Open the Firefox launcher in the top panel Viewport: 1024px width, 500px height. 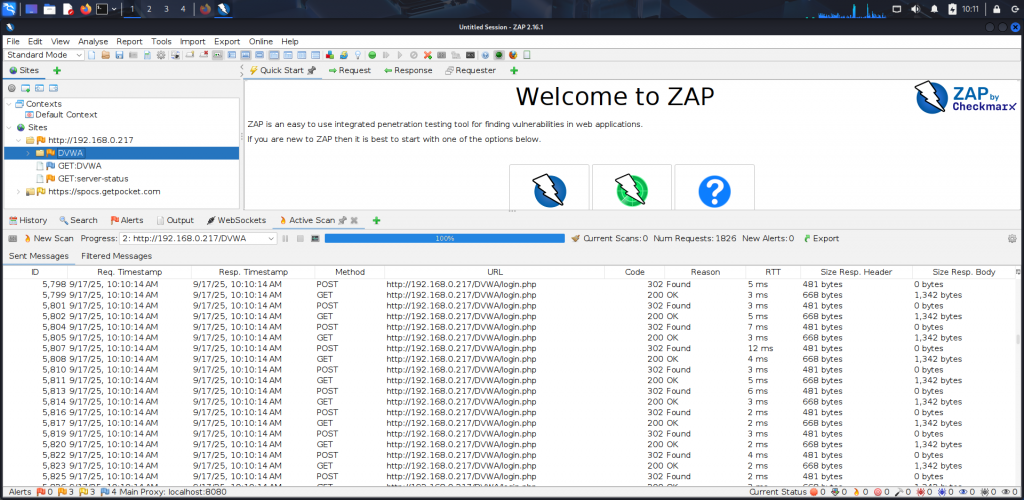coord(86,9)
